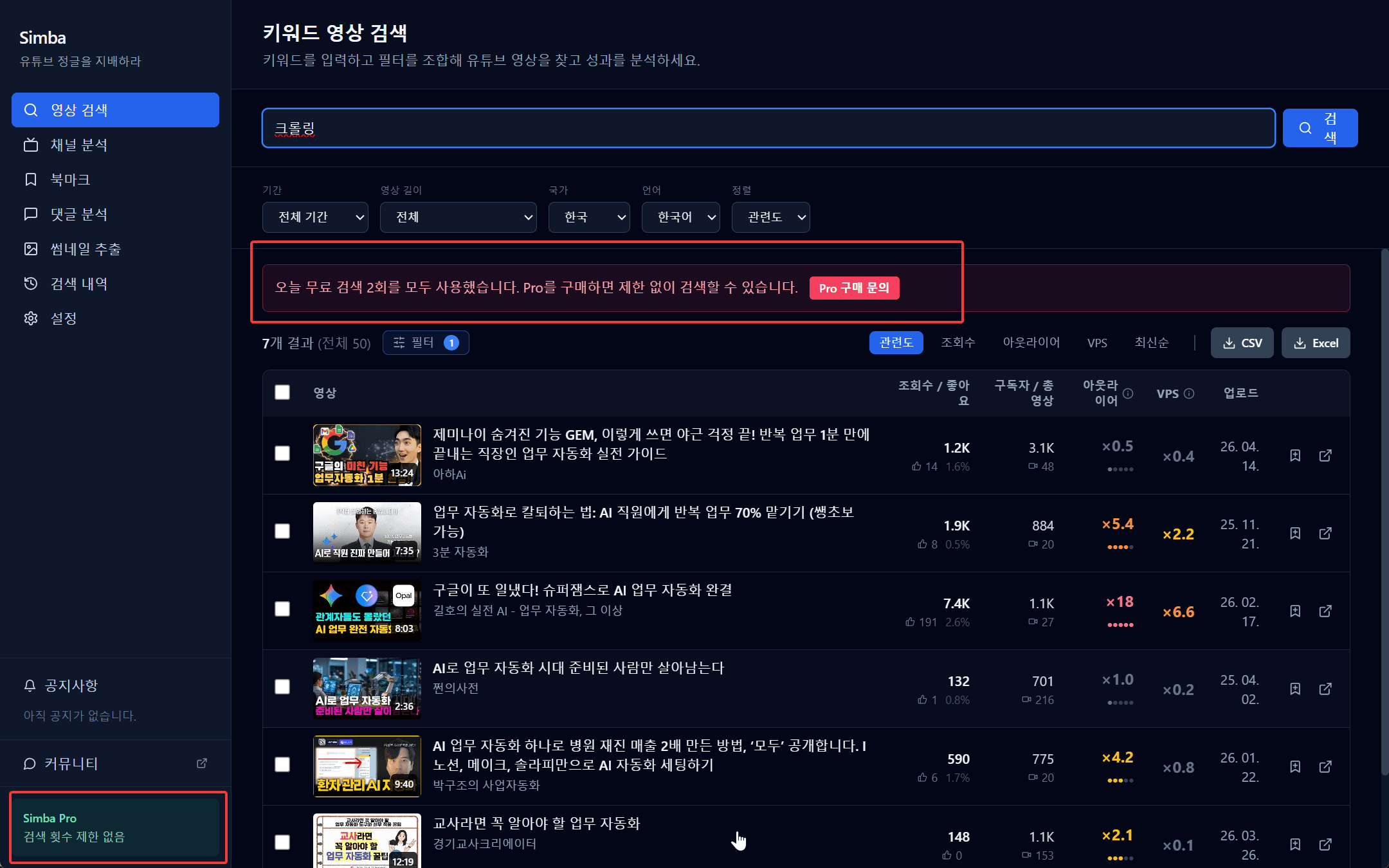Open the 제미나이 GEM video in external link

point(1325,455)
